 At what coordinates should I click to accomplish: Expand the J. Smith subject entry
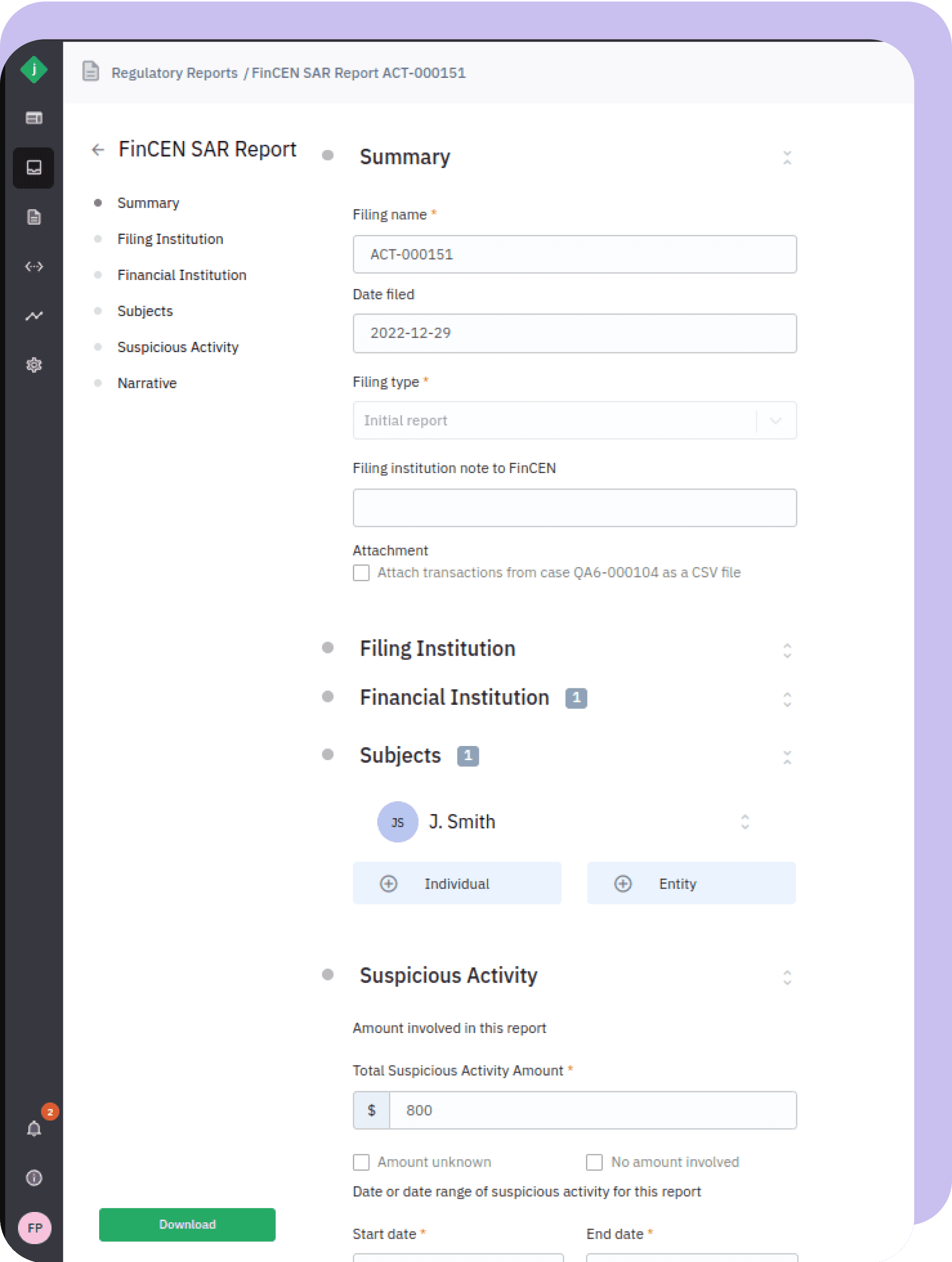(x=744, y=822)
